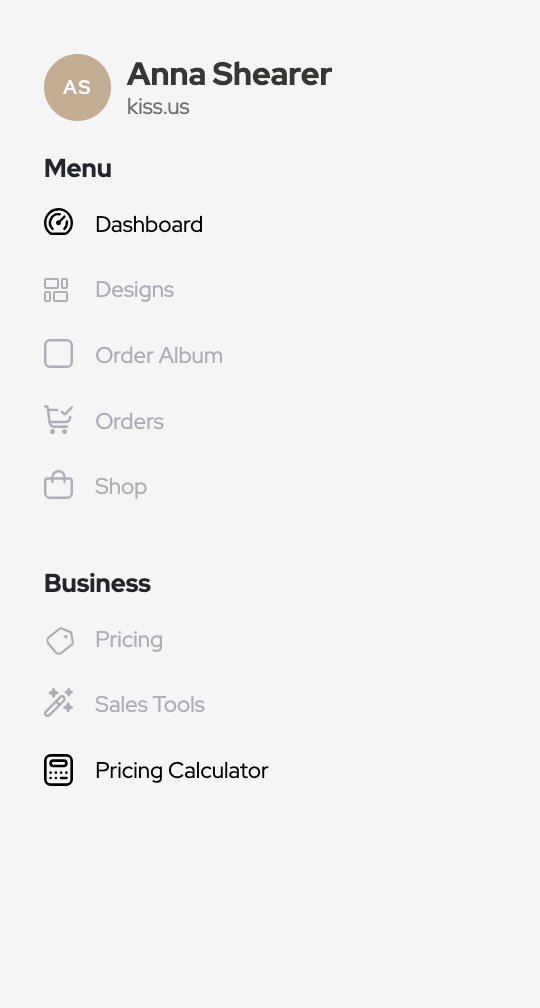The image size is (540, 1008).
Task: Click the Shop bag icon
Action: 58,485
